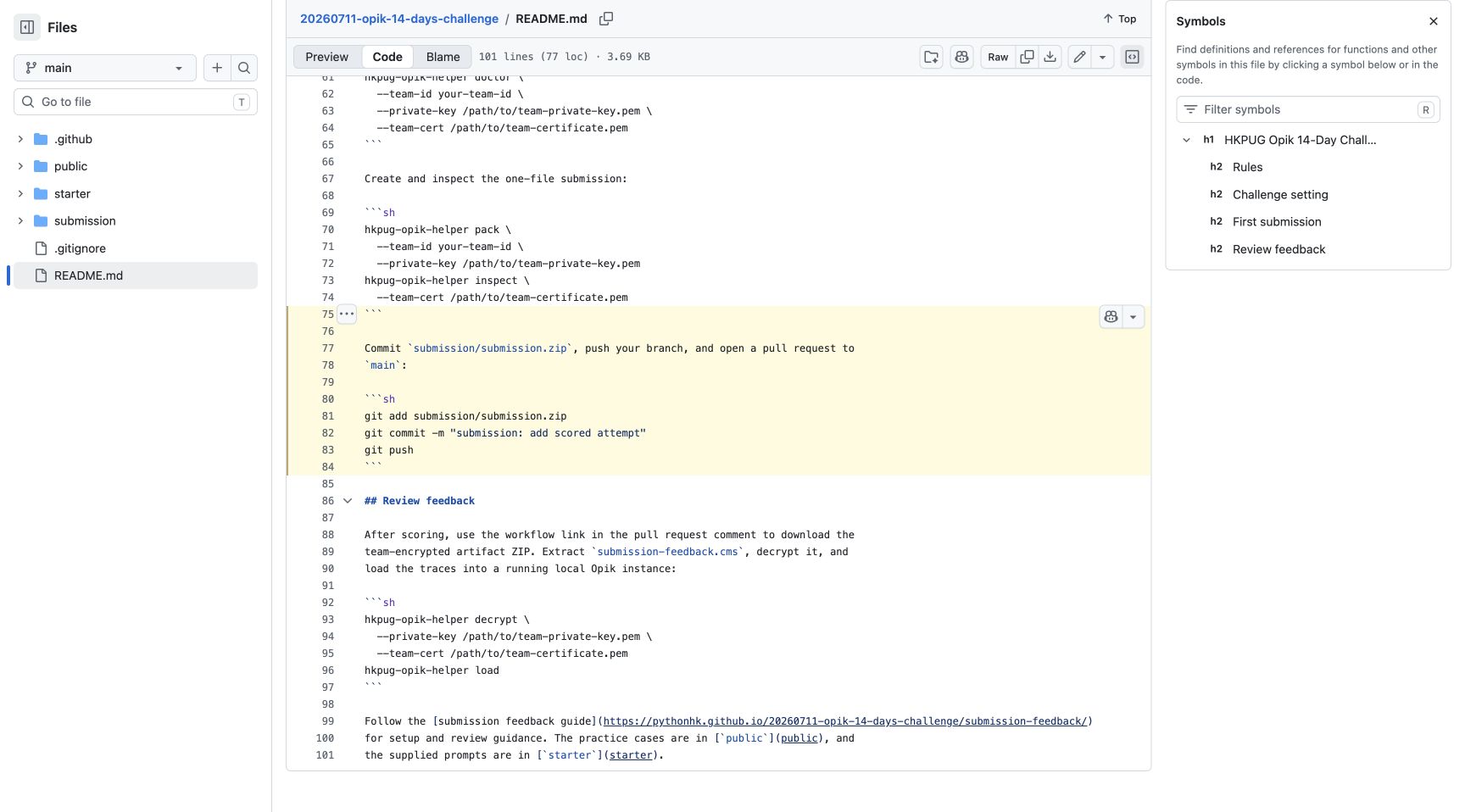1465x812 pixels.
Task: Select README.md in file tree
Action: point(136,275)
